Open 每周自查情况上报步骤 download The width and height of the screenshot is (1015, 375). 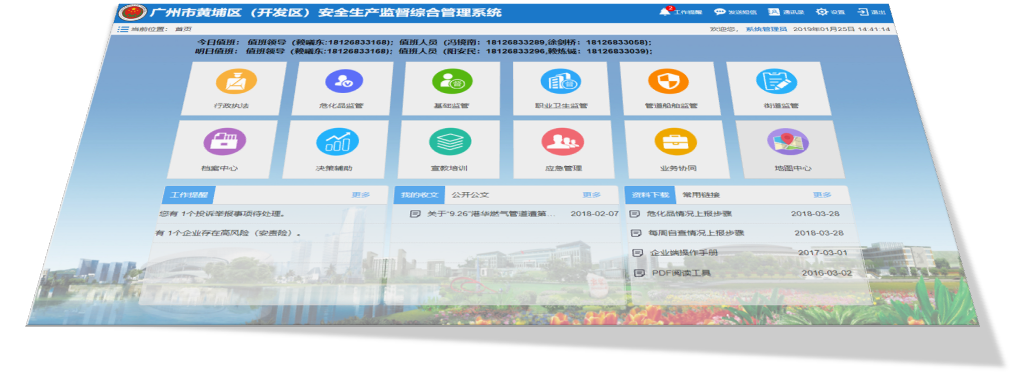(x=696, y=233)
